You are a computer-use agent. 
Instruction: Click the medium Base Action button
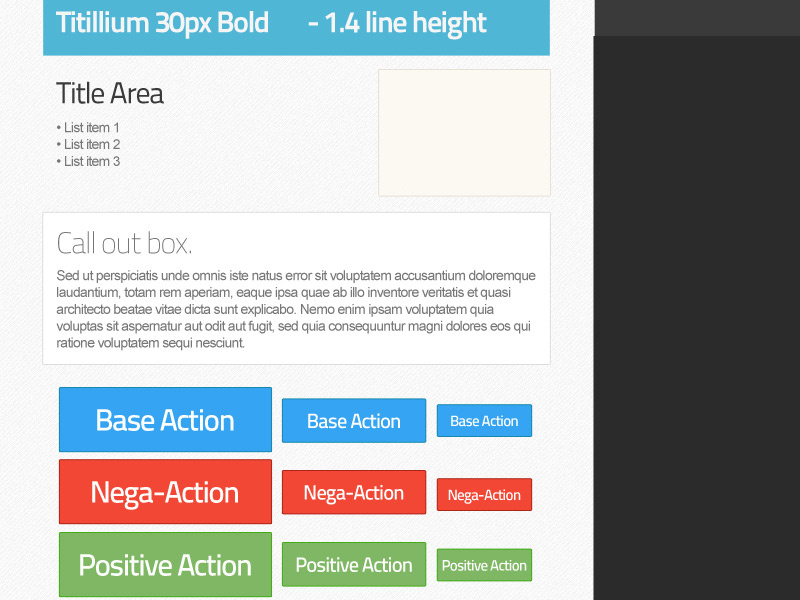point(353,420)
